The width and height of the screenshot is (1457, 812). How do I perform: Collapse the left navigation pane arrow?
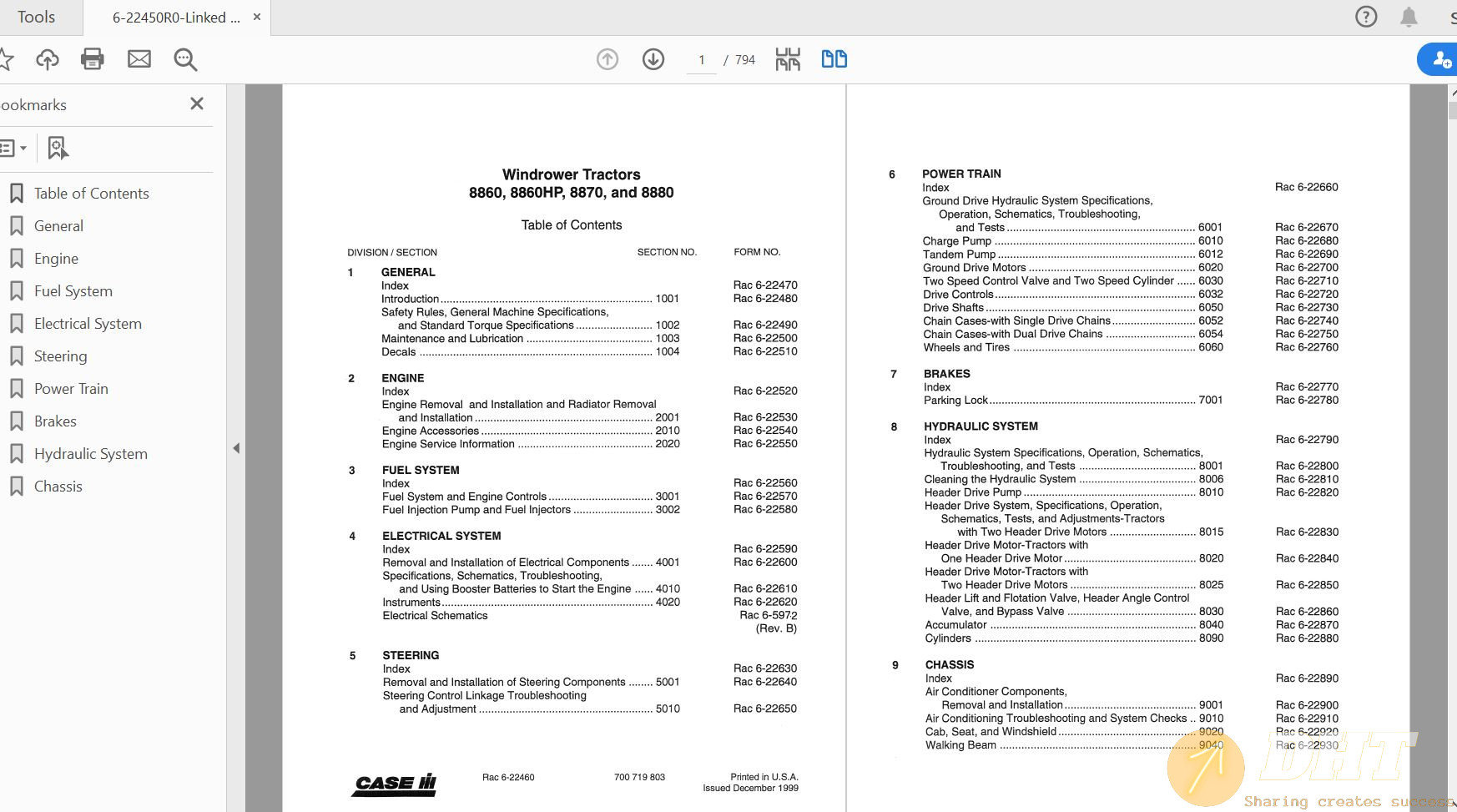pyautogui.click(x=236, y=448)
